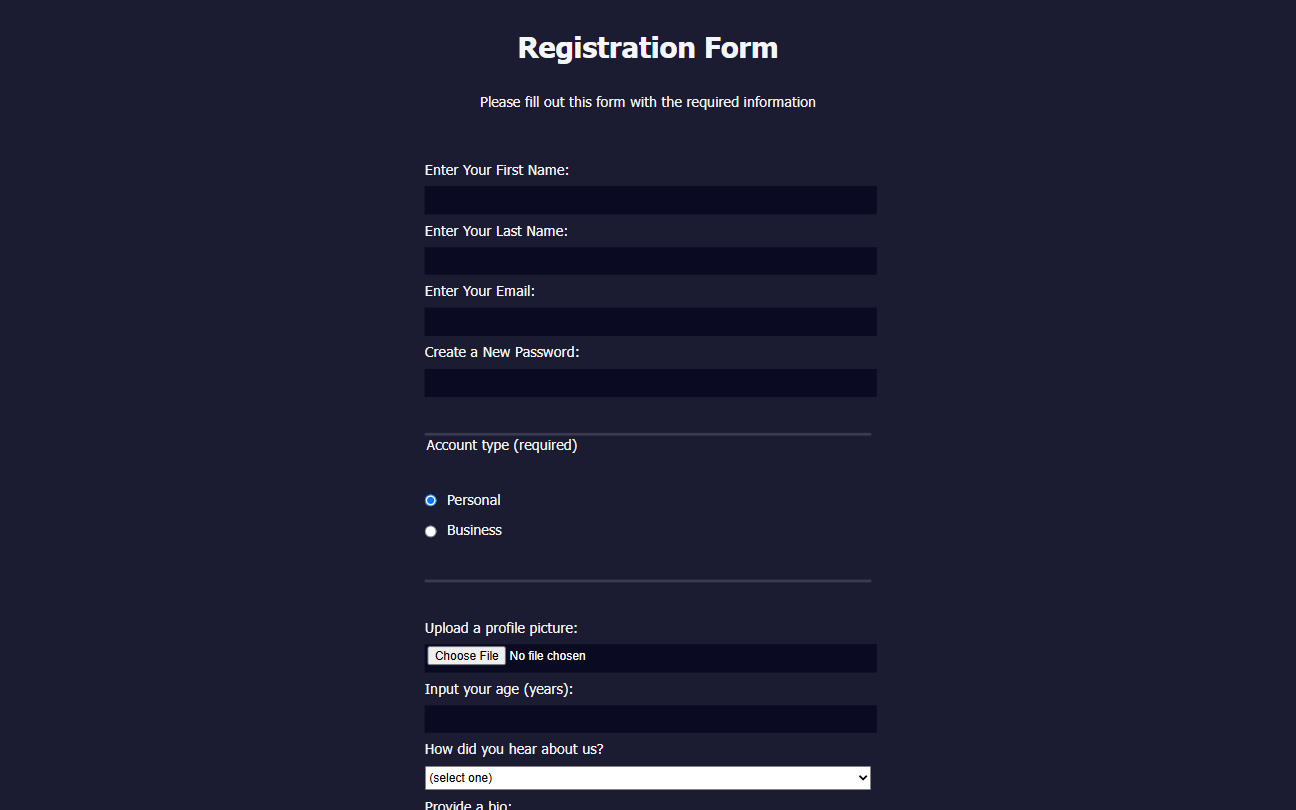Click the 'Registration Form' heading

[647, 47]
